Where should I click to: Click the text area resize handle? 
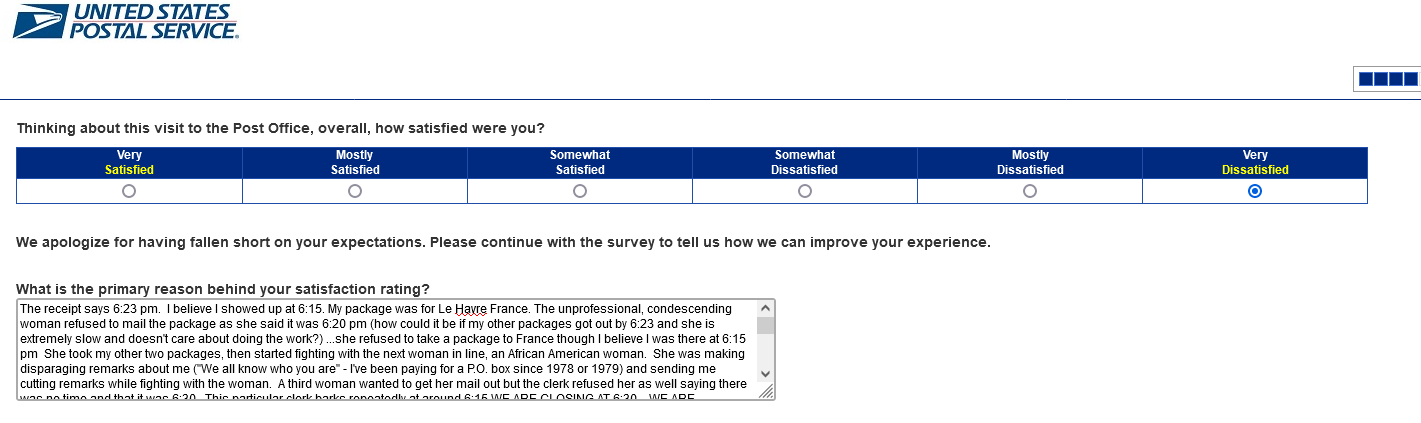pyautogui.click(x=767, y=392)
